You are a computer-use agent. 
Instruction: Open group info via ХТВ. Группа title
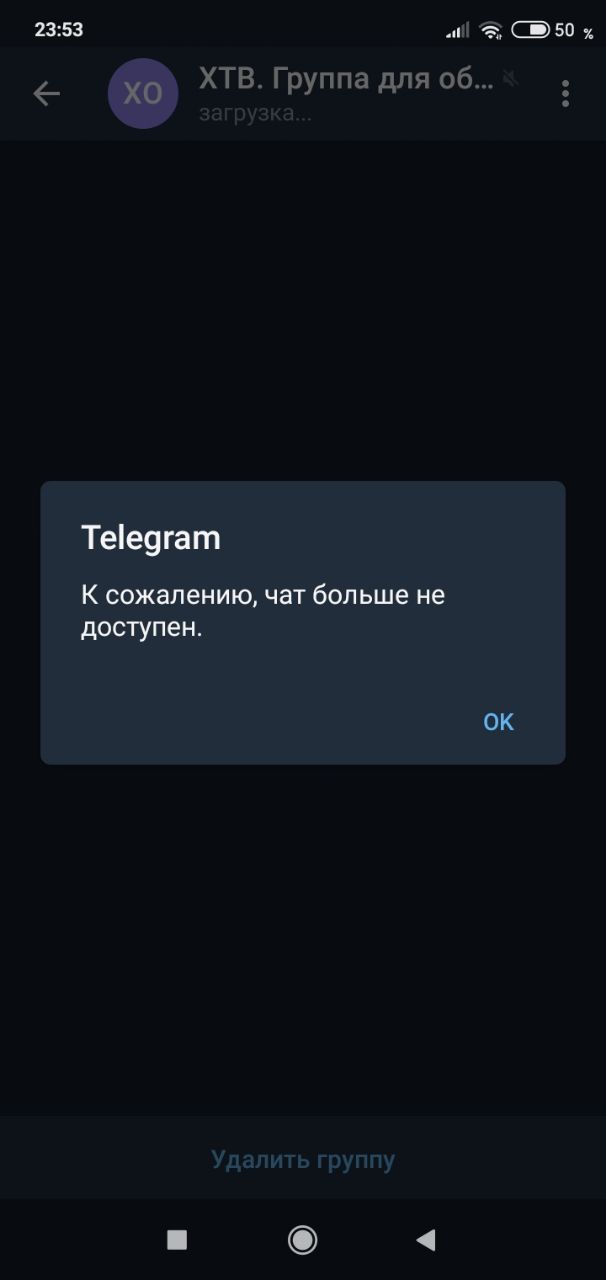tap(346, 79)
